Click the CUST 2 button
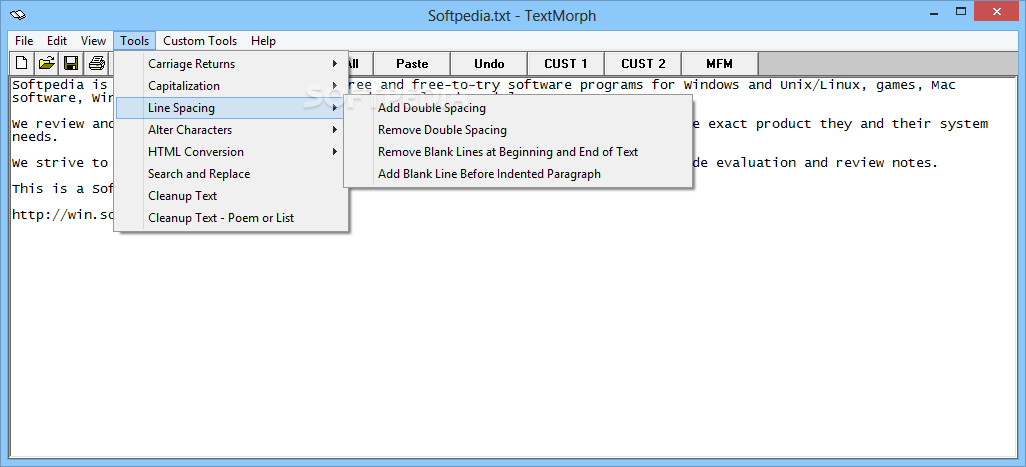The height and width of the screenshot is (467, 1026). point(643,63)
